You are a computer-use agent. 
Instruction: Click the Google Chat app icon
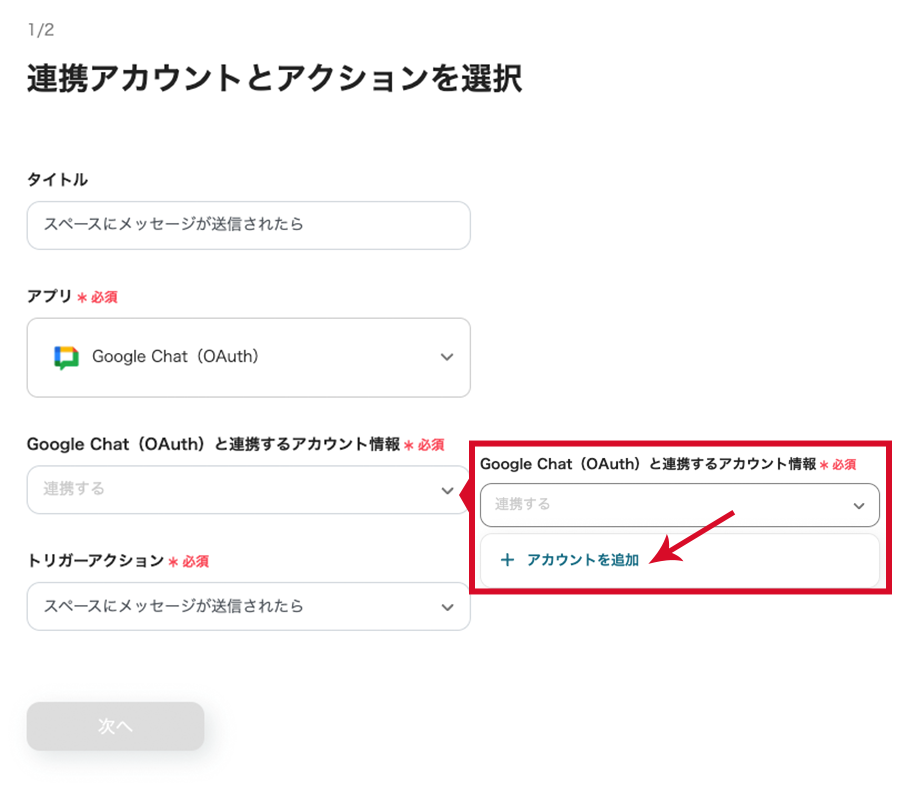click(x=66, y=357)
